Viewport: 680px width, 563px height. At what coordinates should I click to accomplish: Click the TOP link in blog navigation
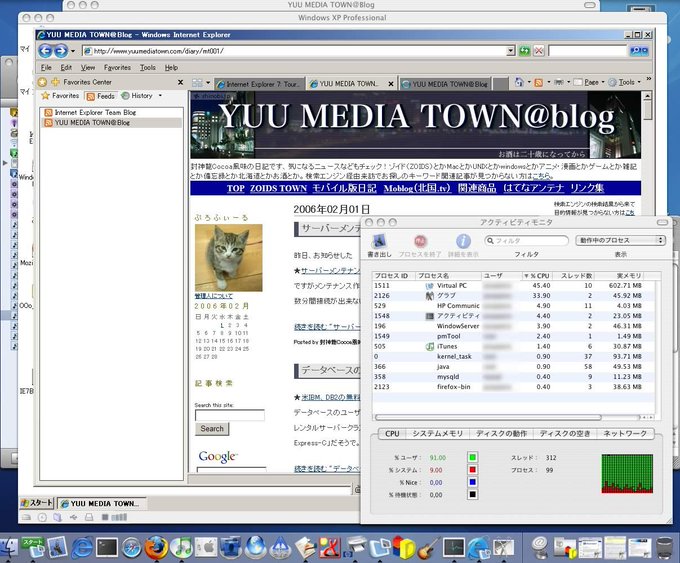235,188
